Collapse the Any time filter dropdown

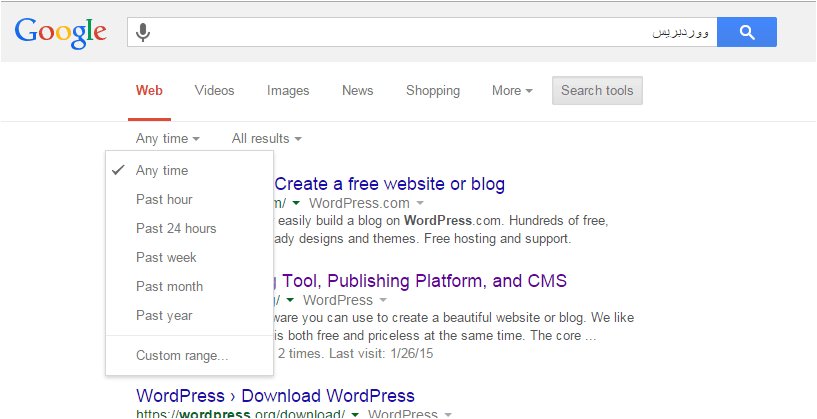click(x=168, y=139)
